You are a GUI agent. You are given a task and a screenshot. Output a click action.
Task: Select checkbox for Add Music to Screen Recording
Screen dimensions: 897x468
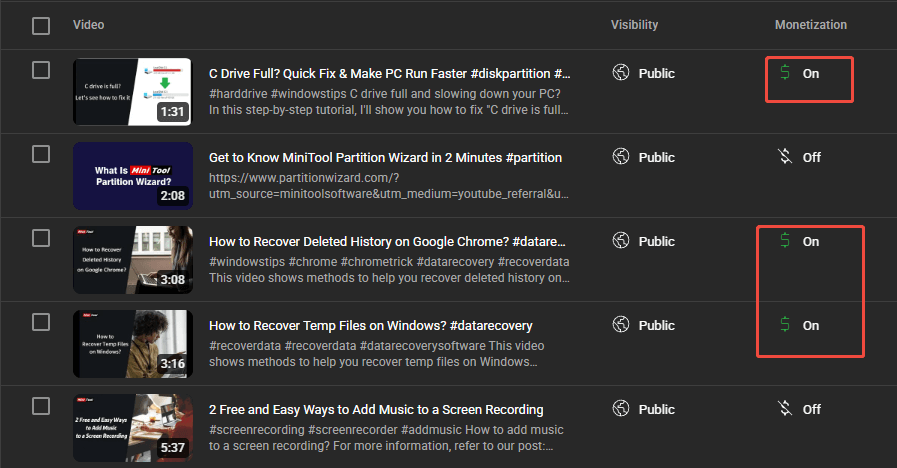pyautogui.click(x=41, y=406)
